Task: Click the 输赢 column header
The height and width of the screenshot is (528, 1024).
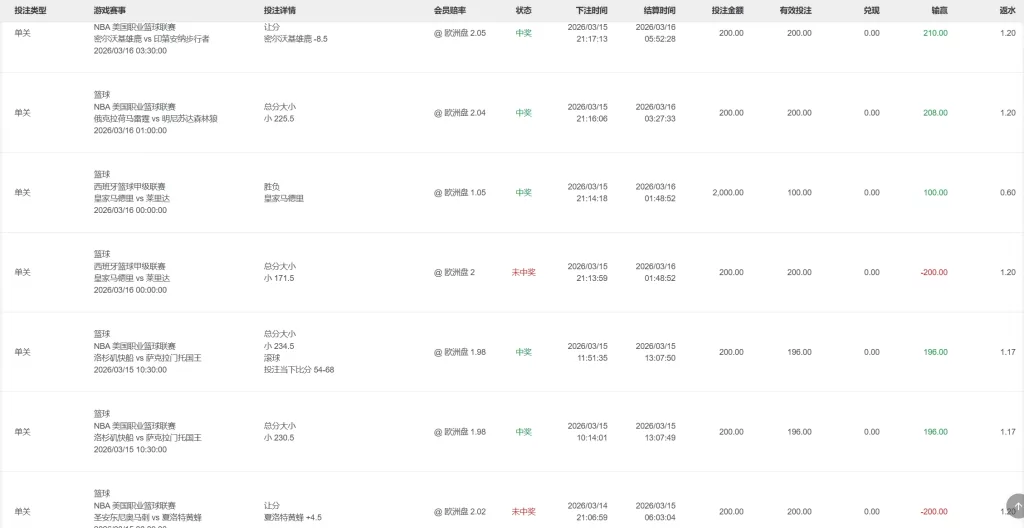Action: coord(939,10)
